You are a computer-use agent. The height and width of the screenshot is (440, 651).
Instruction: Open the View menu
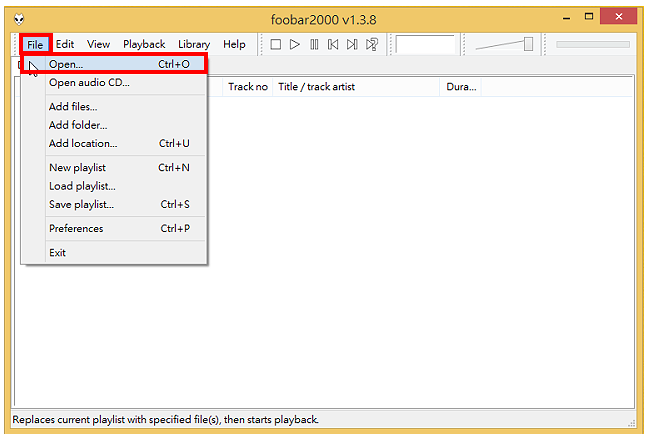point(98,44)
